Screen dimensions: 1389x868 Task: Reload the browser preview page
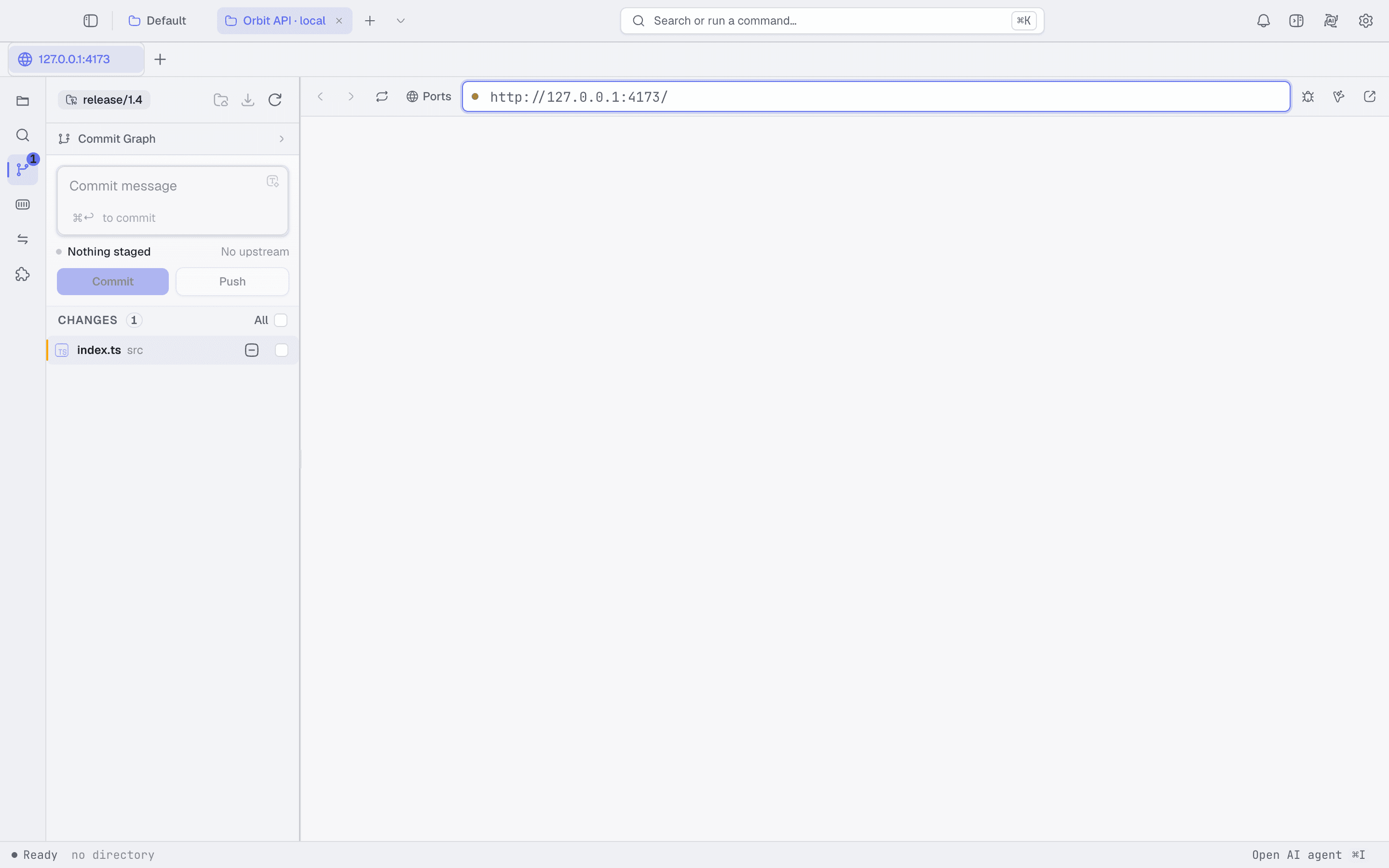pos(381,96)
